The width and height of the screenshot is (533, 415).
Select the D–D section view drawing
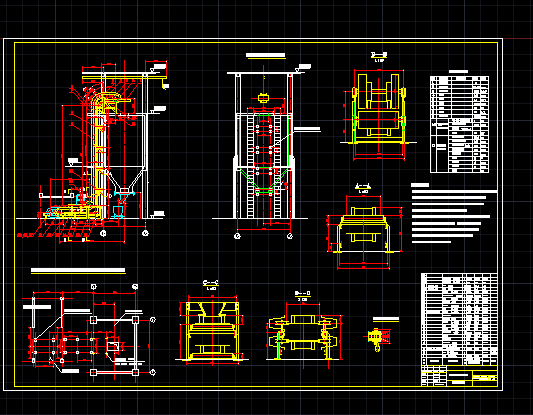pyautogui.click(x=304, y=336)
